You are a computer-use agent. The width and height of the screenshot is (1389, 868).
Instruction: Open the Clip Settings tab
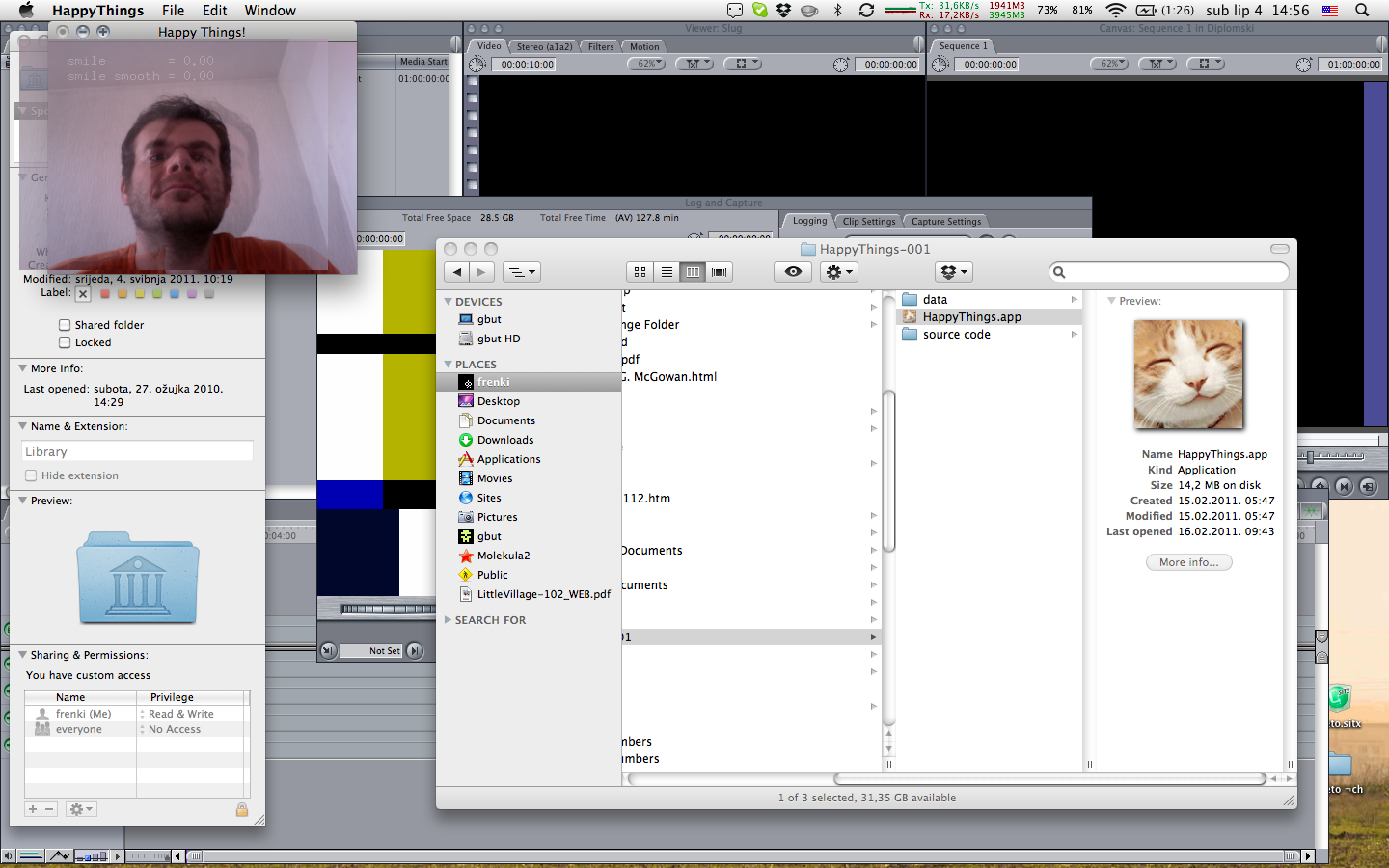869,221
